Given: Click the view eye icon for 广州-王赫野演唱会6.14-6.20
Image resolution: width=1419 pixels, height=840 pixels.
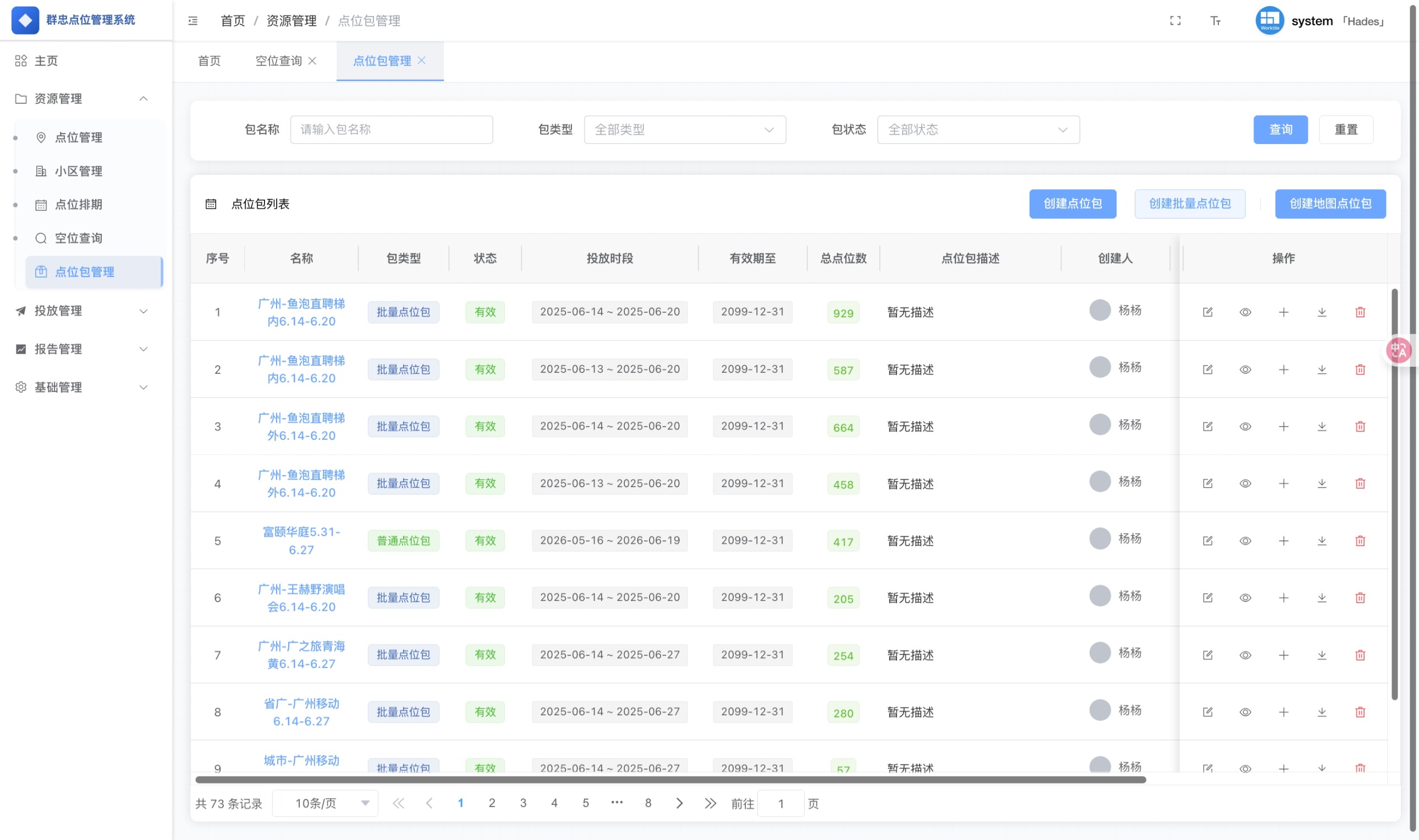Looking at the screenshot, I should [1246, 598].
